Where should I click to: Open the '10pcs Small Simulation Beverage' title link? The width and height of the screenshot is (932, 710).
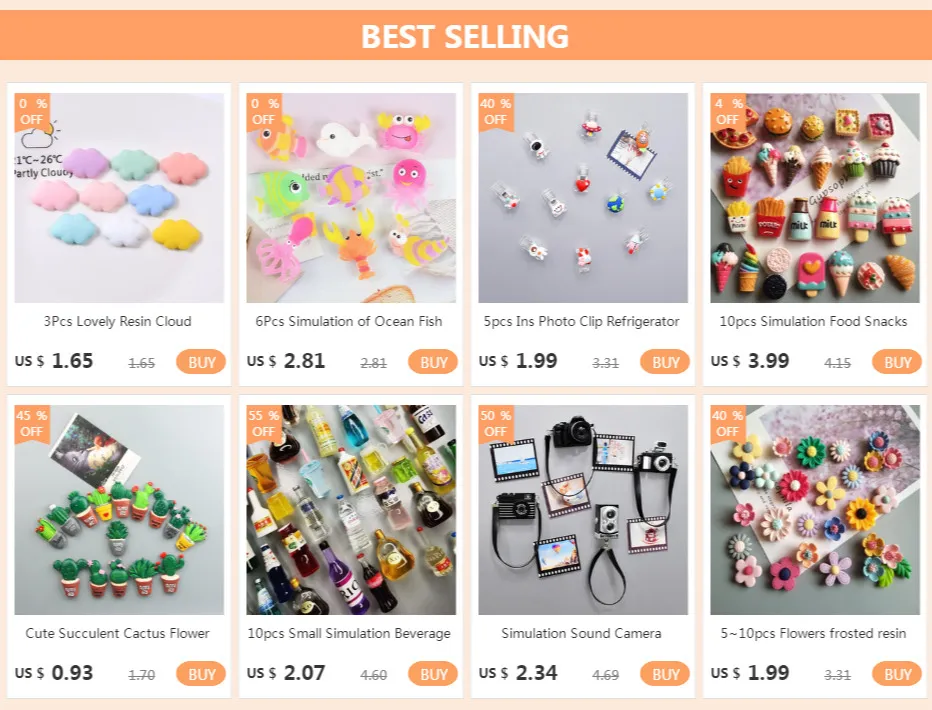[x=349, y=633]
